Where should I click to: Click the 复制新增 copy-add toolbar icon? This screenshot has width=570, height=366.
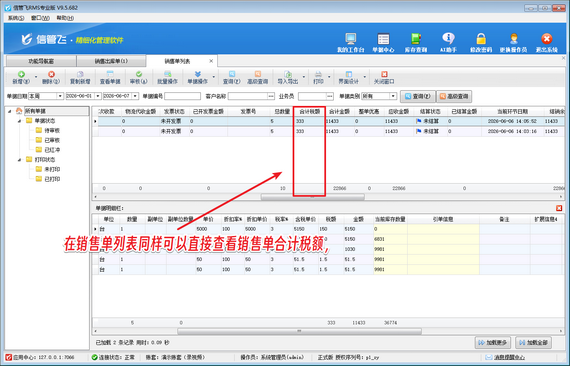pyautogui.click(x=80, y=75)
